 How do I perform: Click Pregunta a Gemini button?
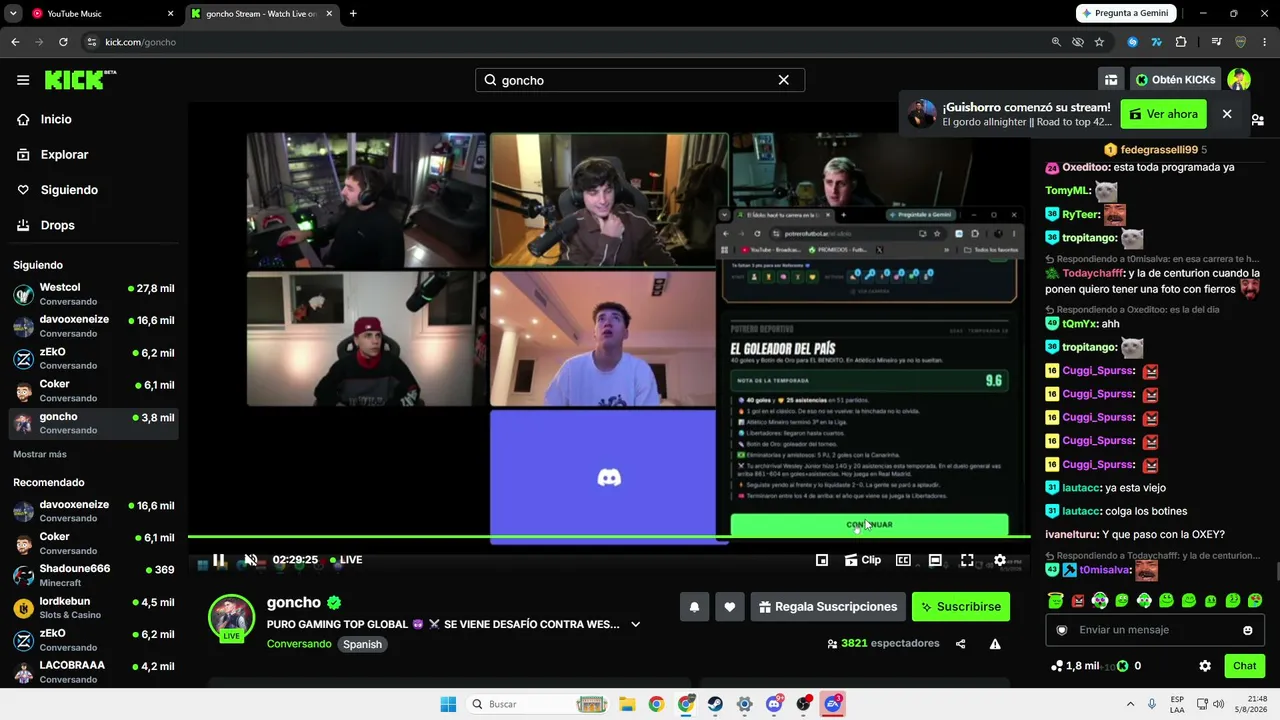point(1125,14)
